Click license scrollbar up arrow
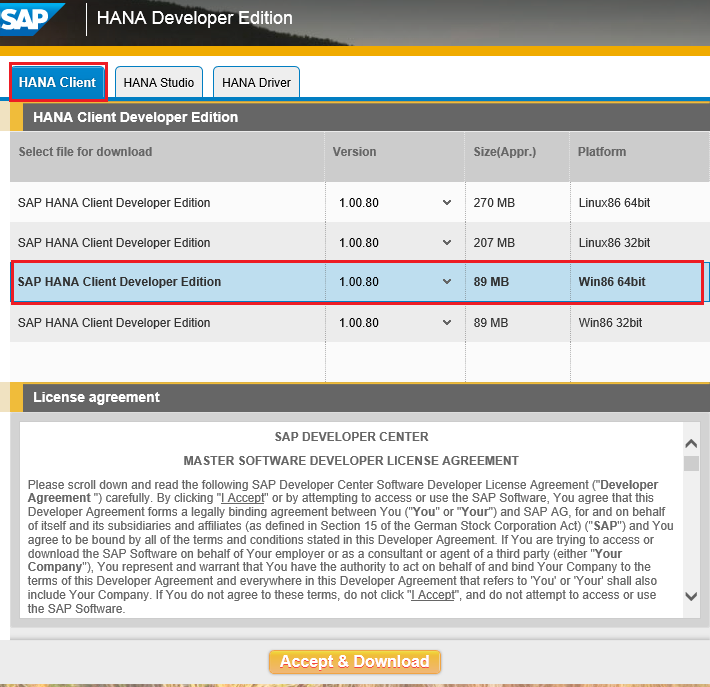This screenshot has width=710, height=687. 691,443
